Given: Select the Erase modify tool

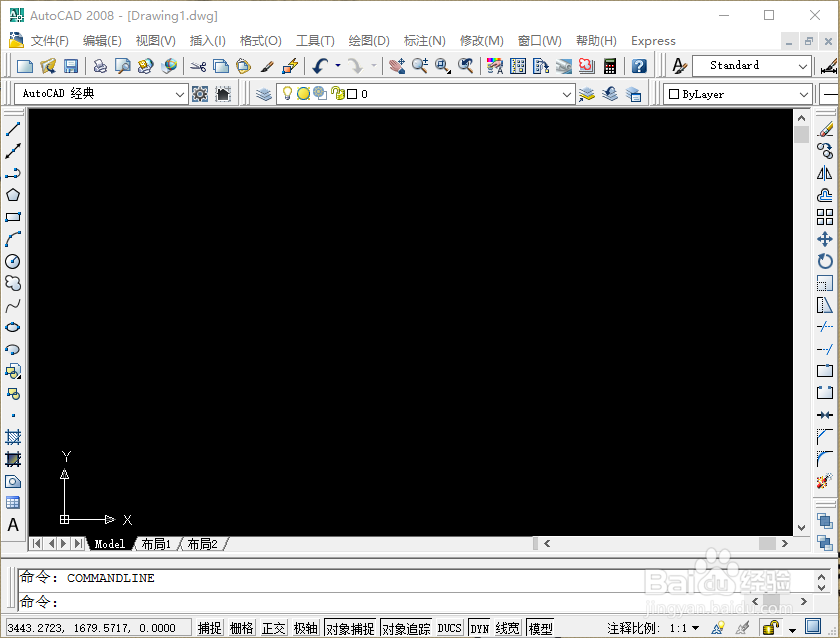Looking at the screenshot, I should coord(825,129).
